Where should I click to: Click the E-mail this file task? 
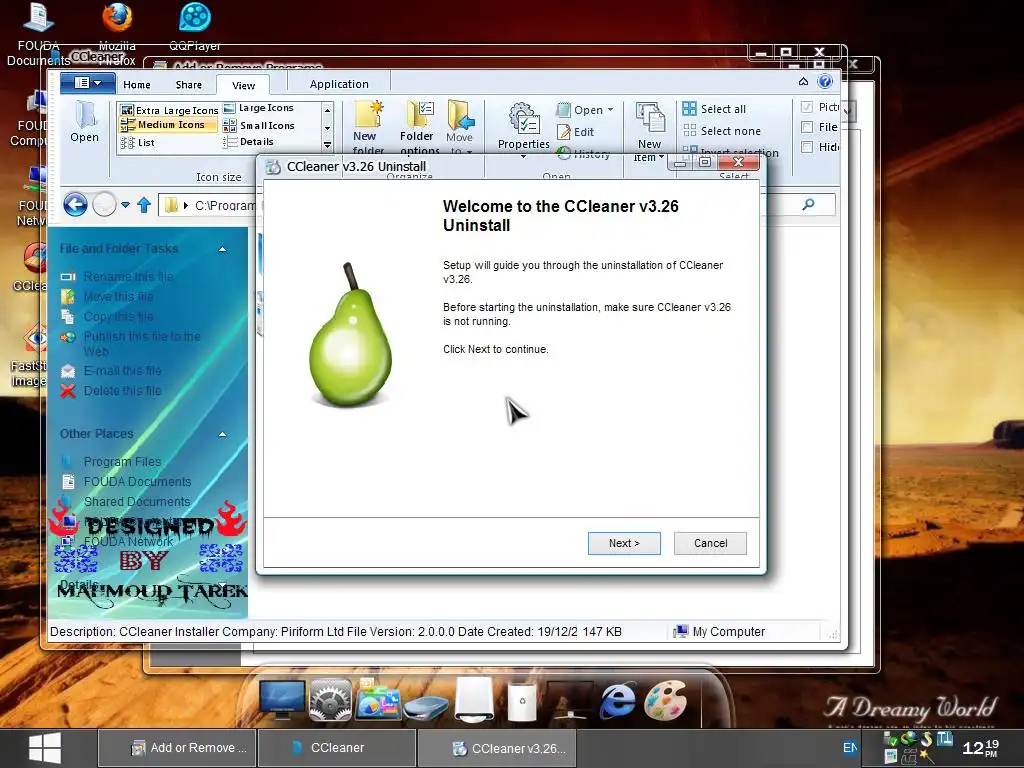(x=111, y=370)
